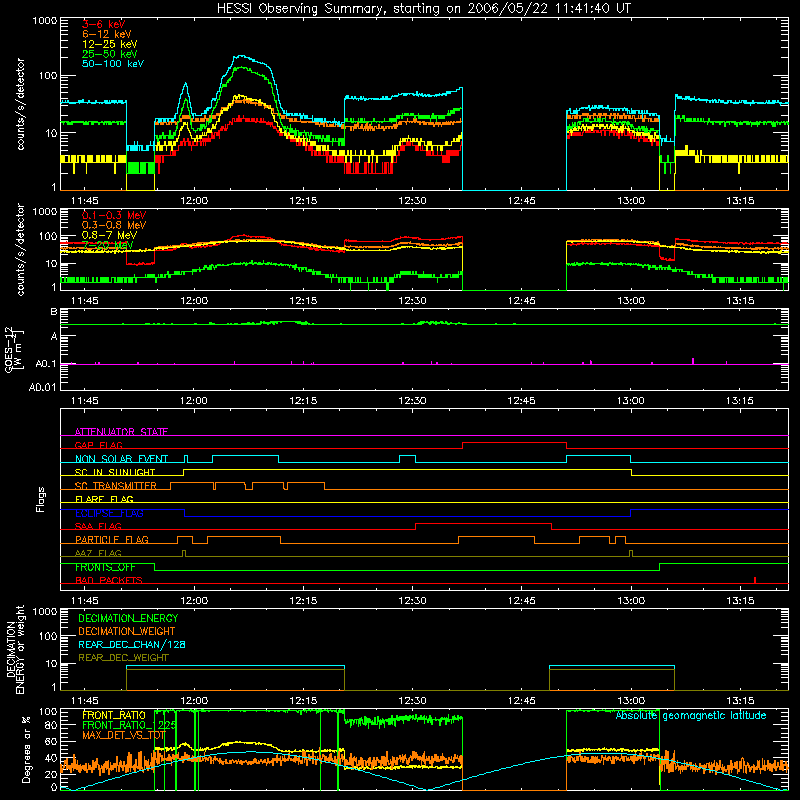Select the GAP_FLAG label
Screen dimensions: 800x800
point(98,445)
